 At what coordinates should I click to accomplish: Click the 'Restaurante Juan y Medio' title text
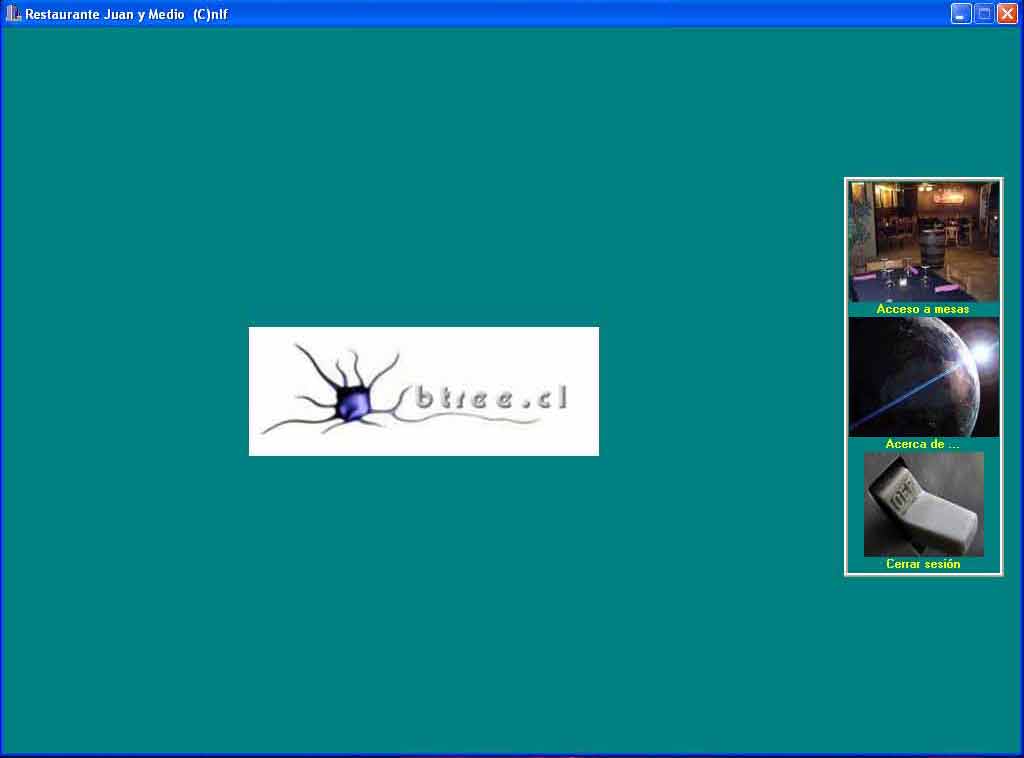105,15
